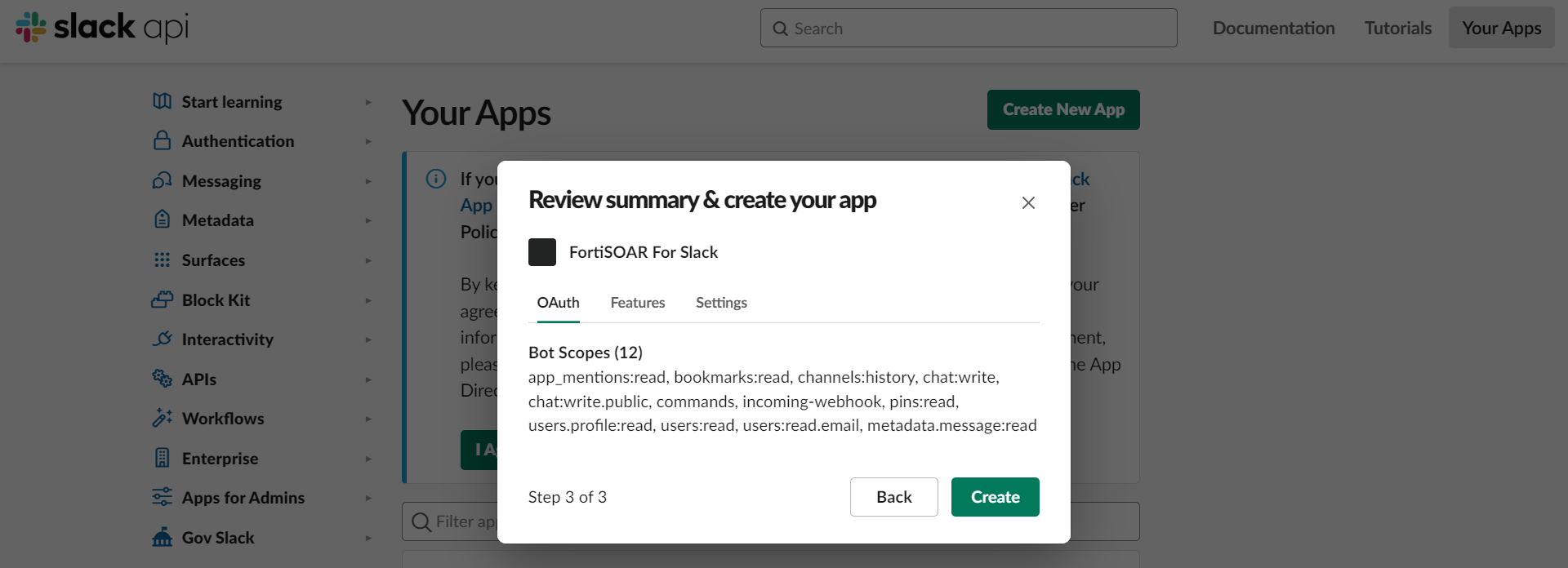Expand the Interactivity section arrow
The width and height of the screenshot is (1568, 568).
pos(368,339)
